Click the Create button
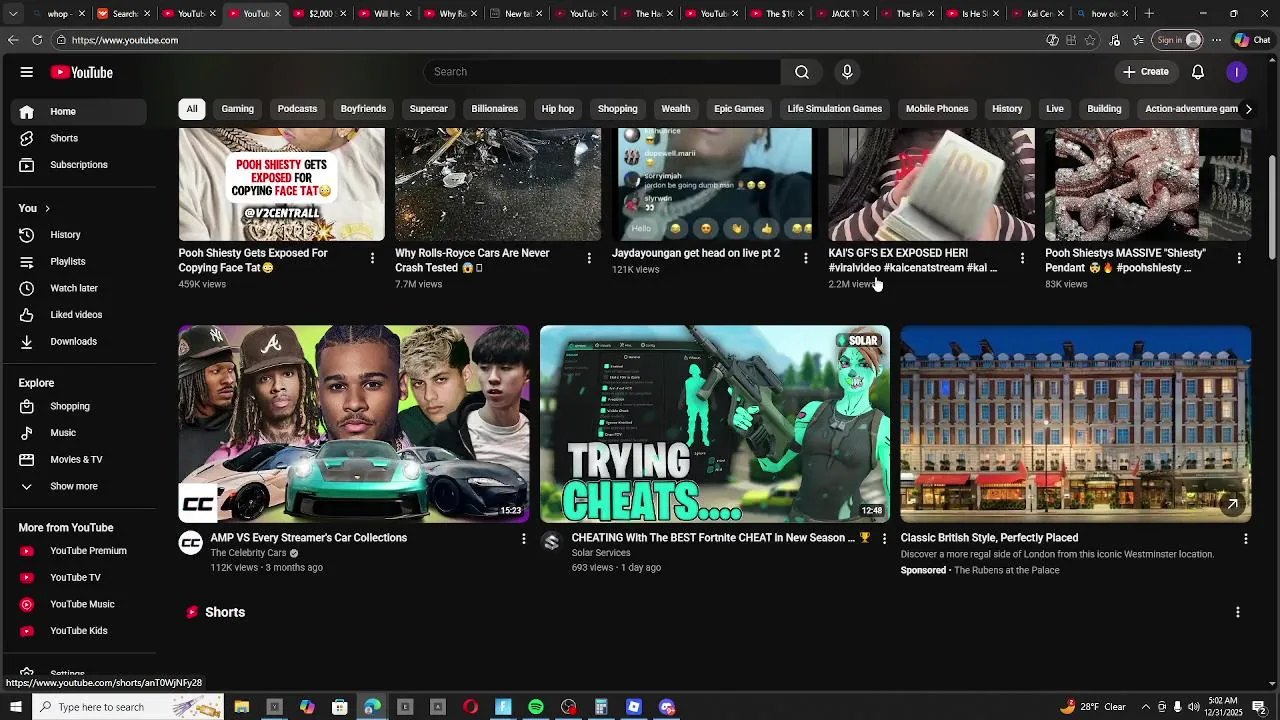The image size is (1280, 720). pos(1146,72)
